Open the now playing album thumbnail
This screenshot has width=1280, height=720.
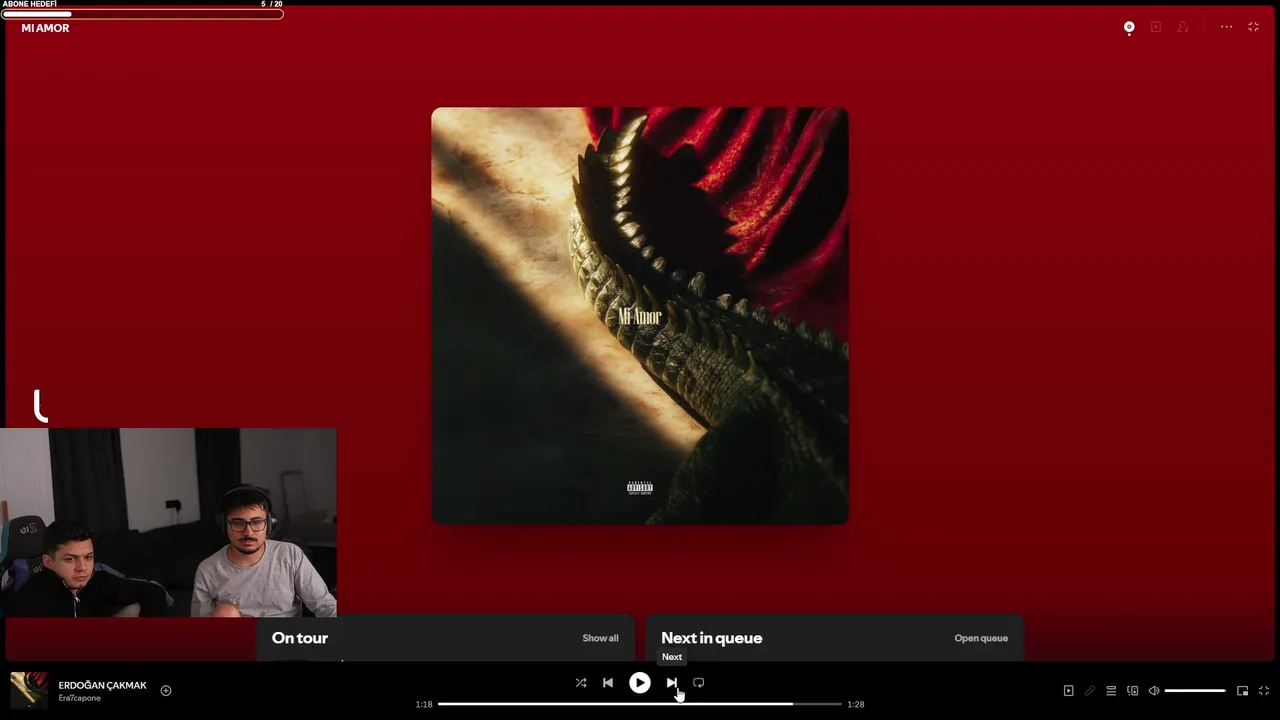[x=29, y=691]
